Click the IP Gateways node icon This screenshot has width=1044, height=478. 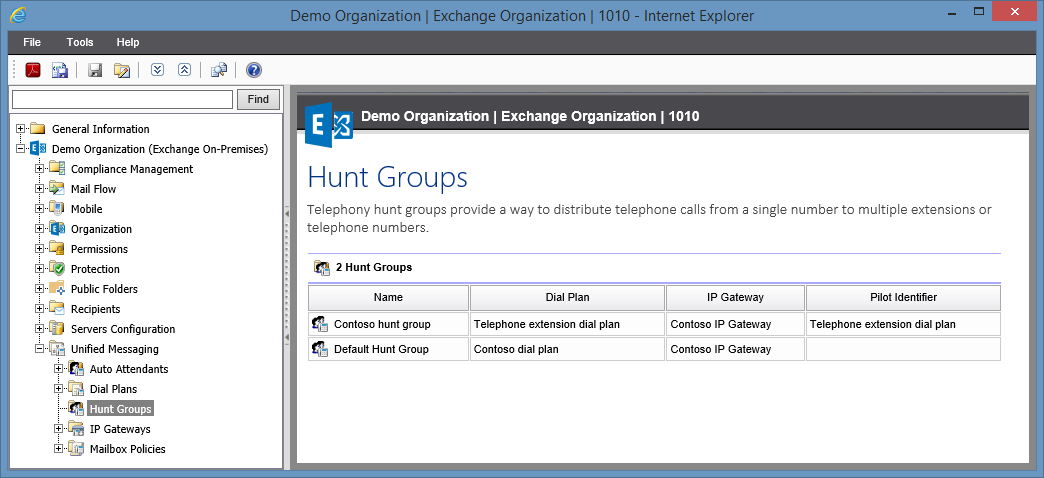[x=77, y=428]
